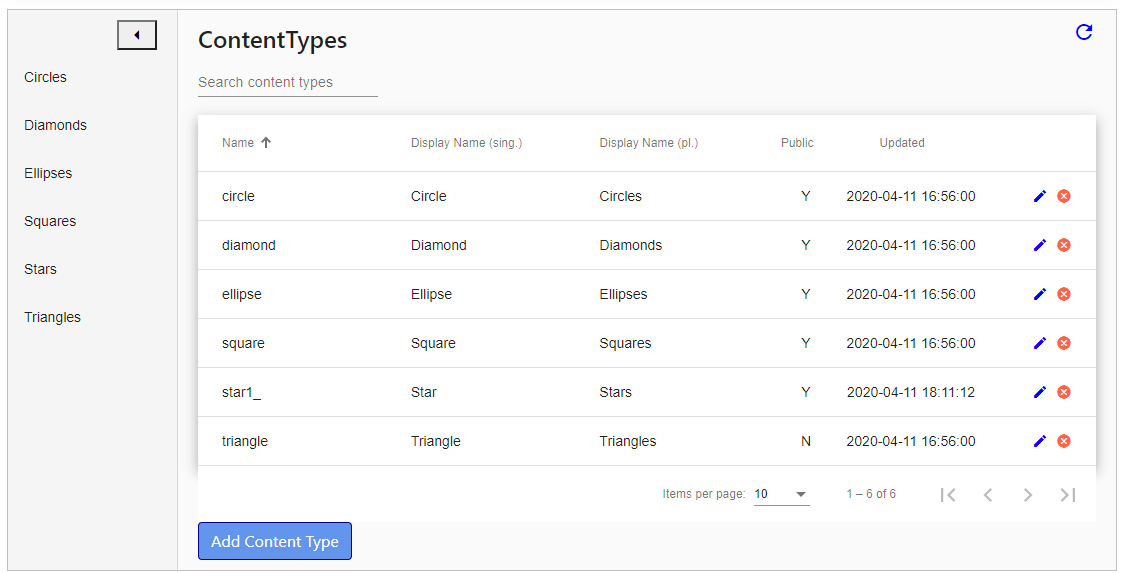Select Triangles in the sidebar
The height and width of the screenshot is (573, 1121).
pyautogui.click(x=53, y=317)
